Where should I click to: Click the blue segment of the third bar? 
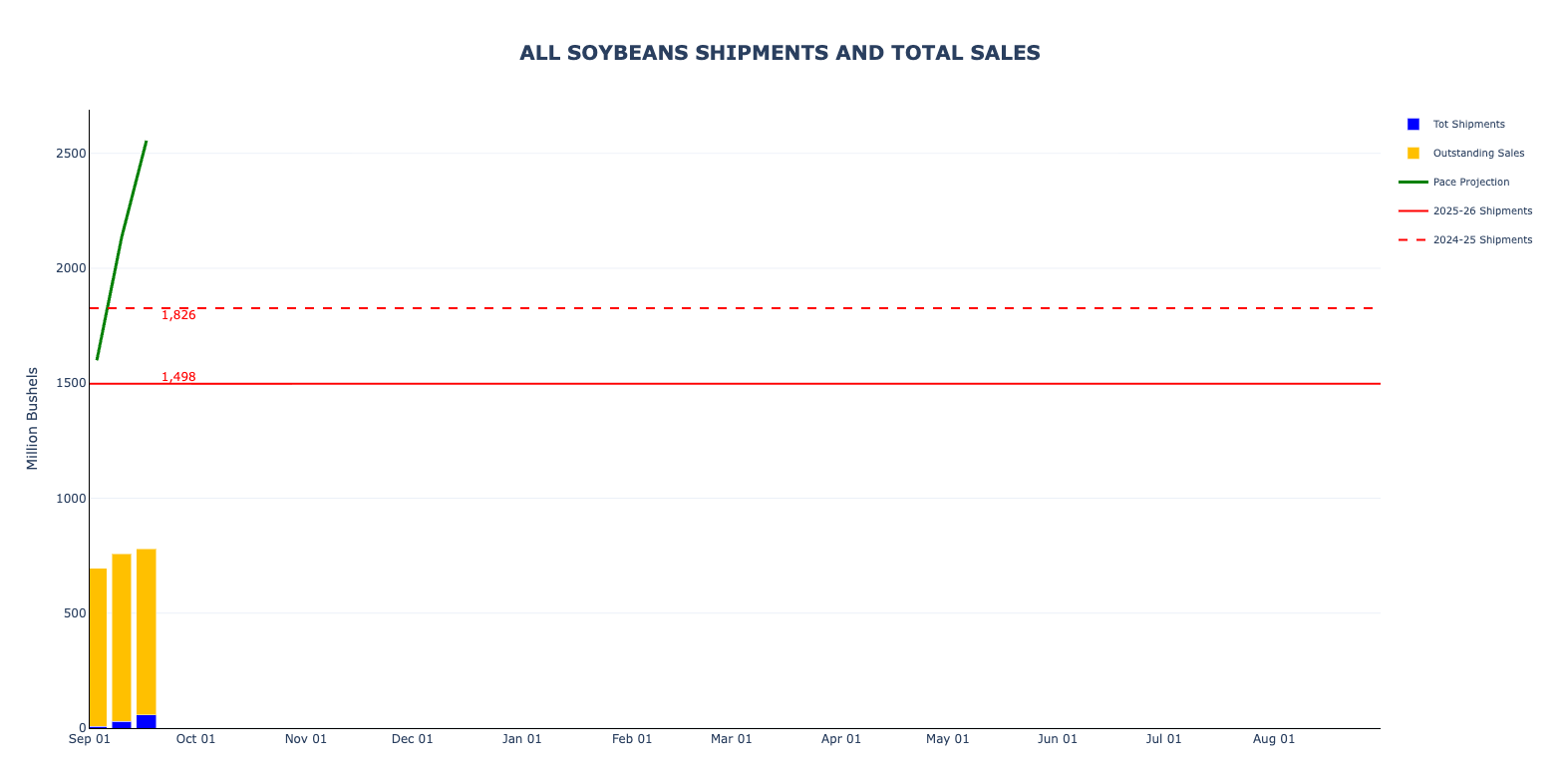point(147,721)
